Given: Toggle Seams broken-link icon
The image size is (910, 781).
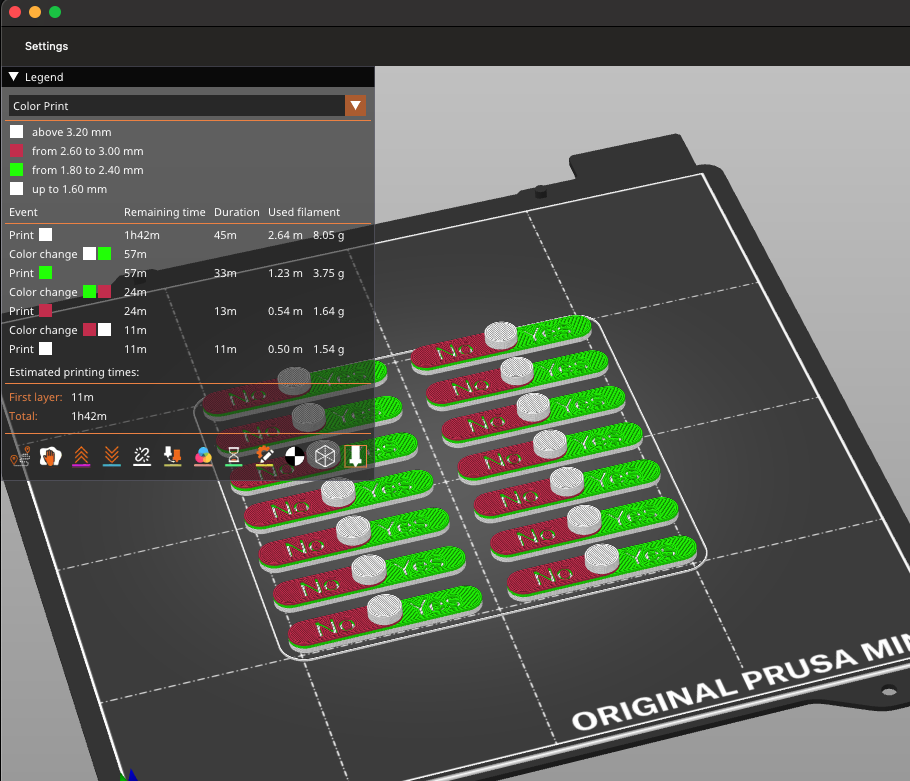Looking at the screenshot, I should pyautogui.click(x=142, y=456).
